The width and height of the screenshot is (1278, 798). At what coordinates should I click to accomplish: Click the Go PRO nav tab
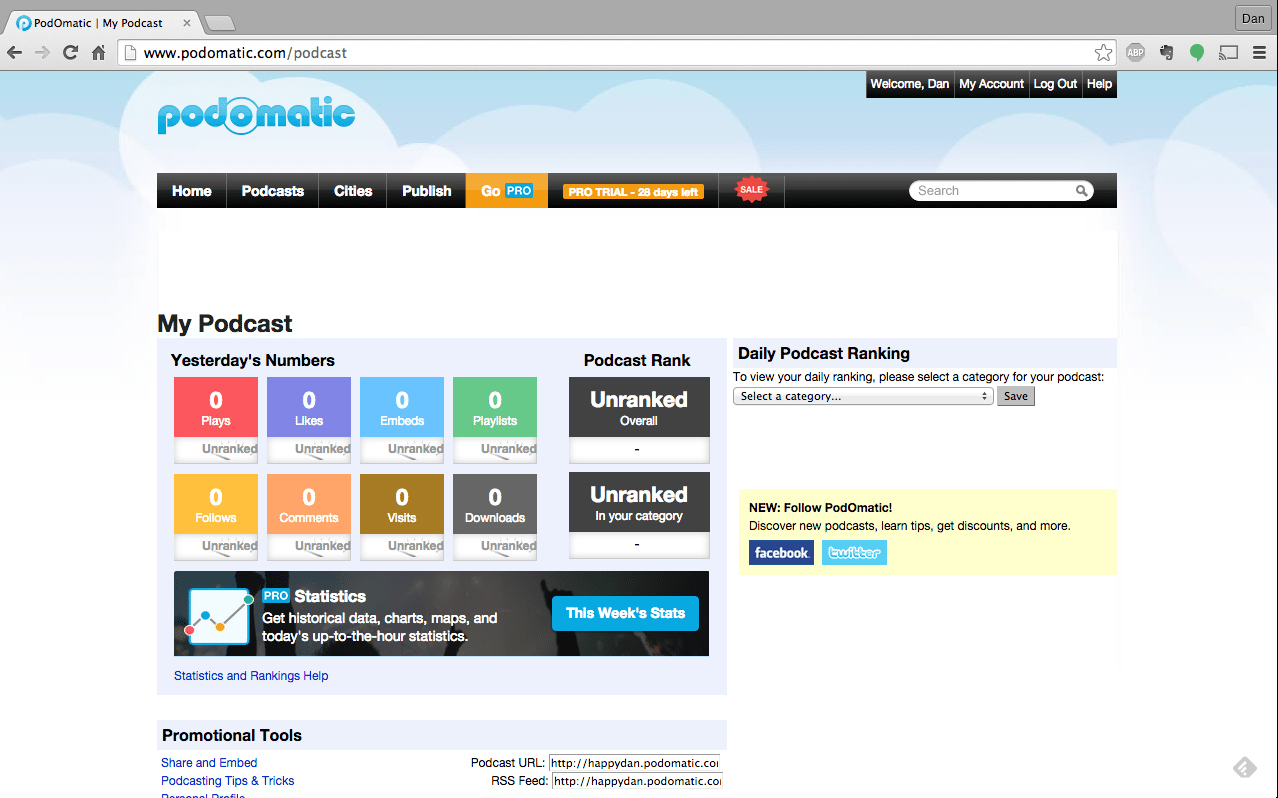(x=507, y=191)
